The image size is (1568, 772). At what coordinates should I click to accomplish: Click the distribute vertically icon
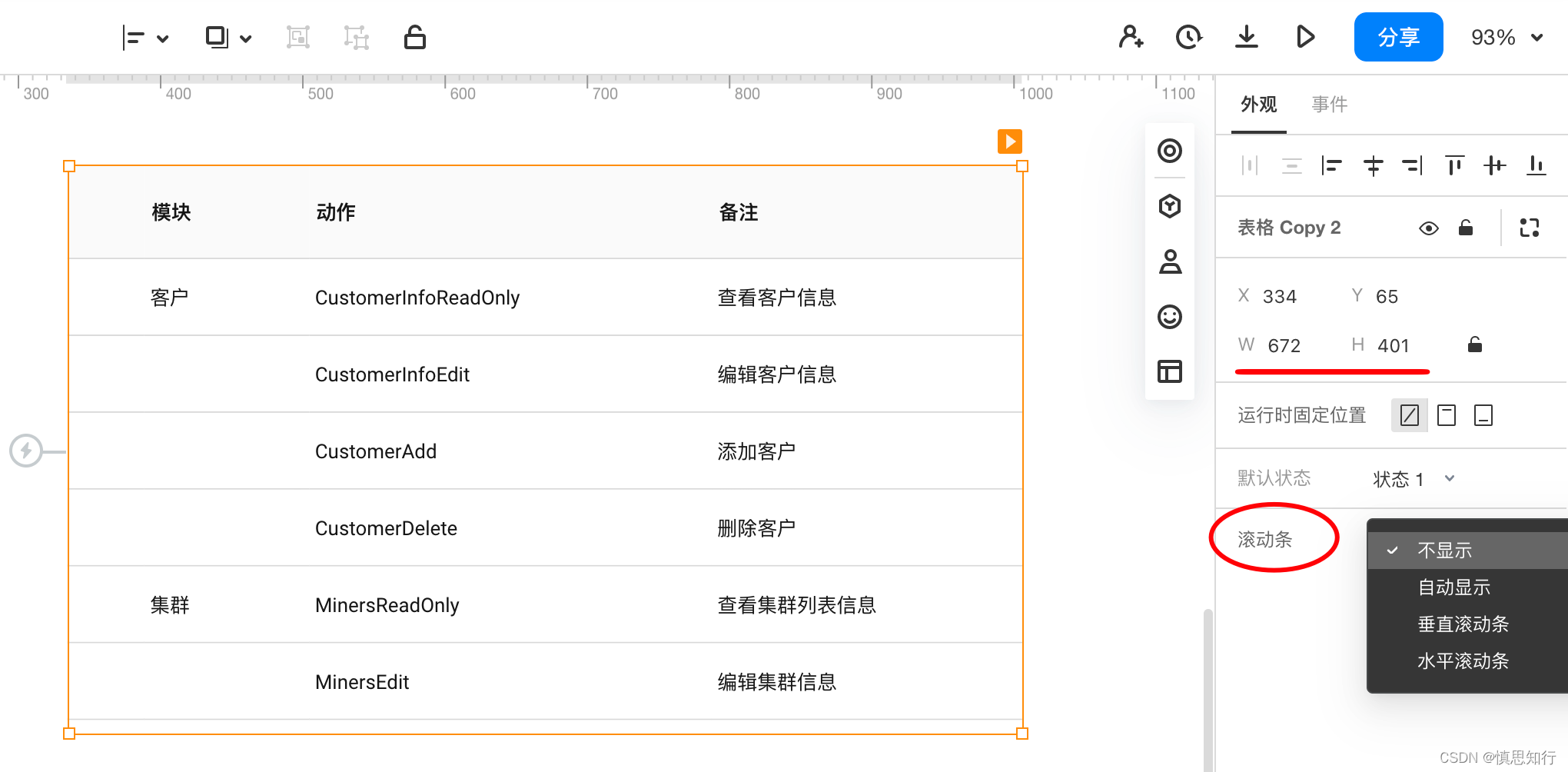[1291, 165]
